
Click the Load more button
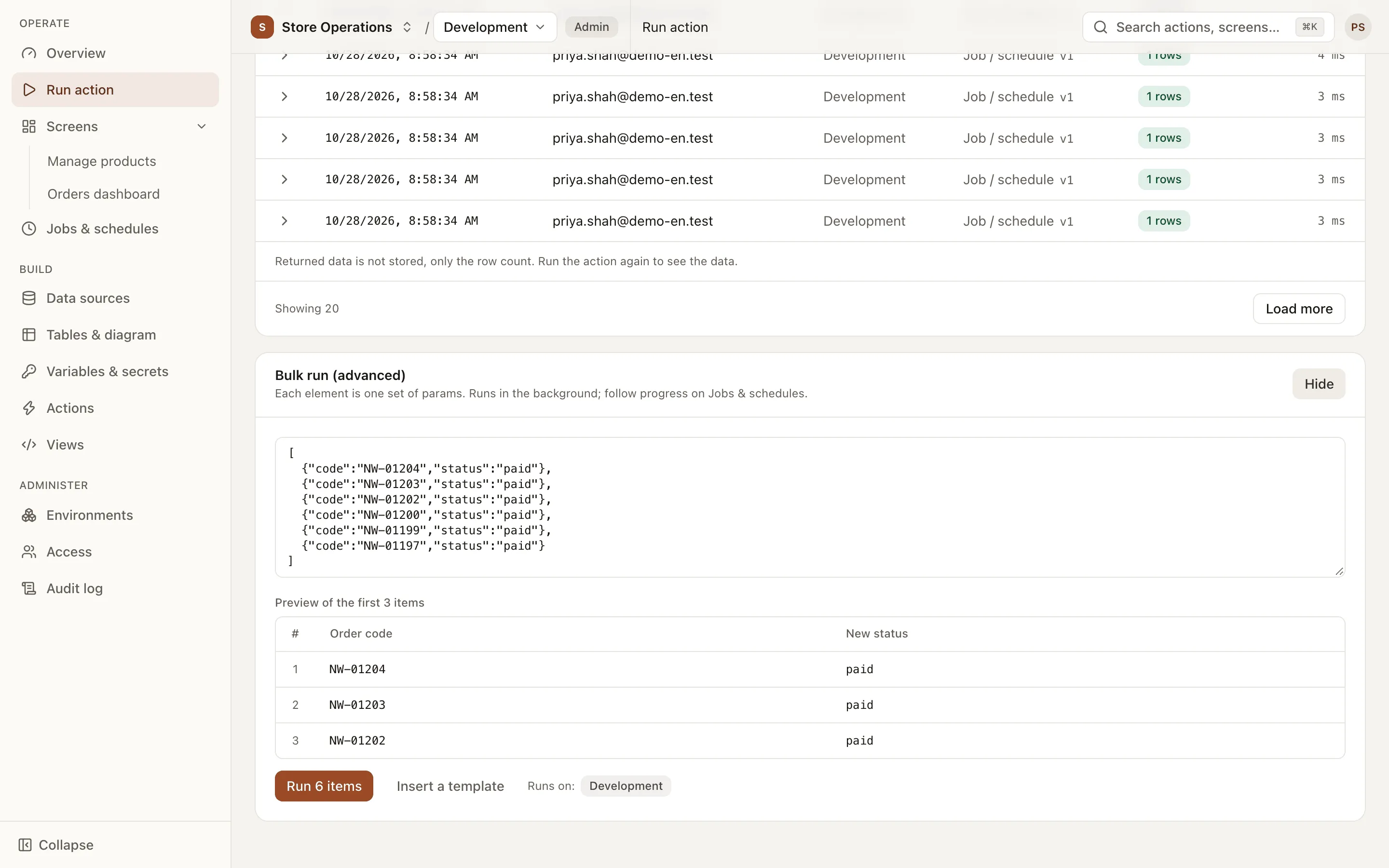tap(1299, 309)
